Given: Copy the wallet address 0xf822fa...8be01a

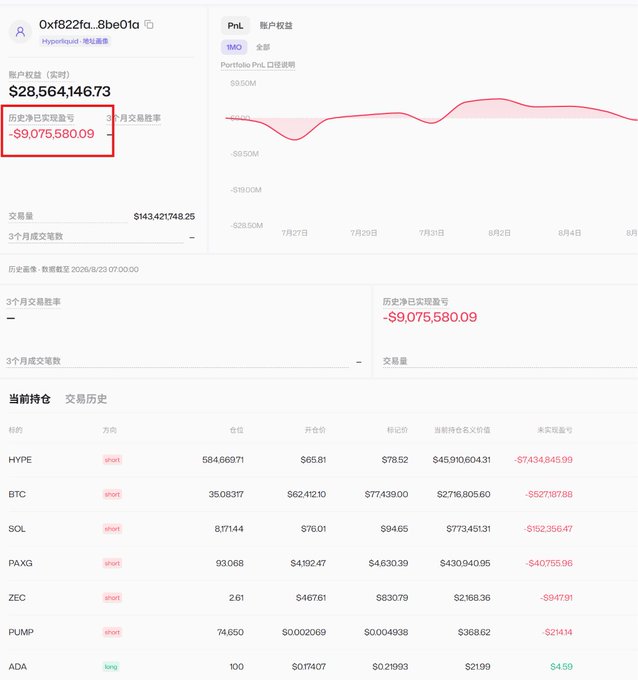Looking at the screenshot, I should pyautogui.click(x=149, y=25).
